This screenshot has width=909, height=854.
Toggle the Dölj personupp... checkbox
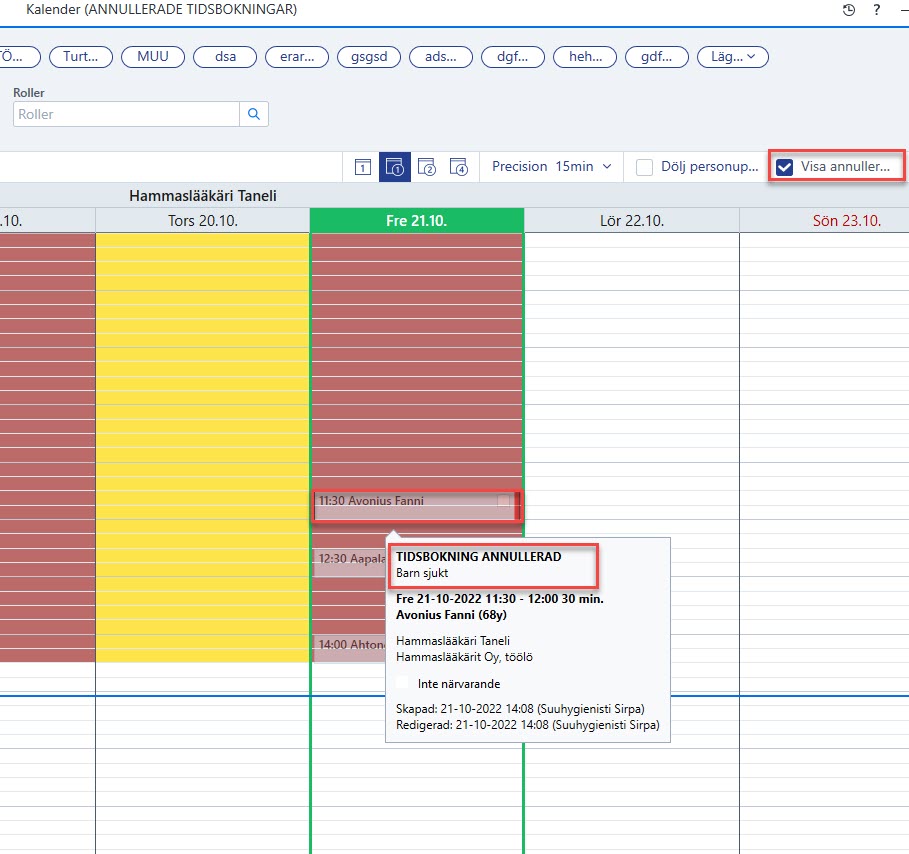(644, 168)
